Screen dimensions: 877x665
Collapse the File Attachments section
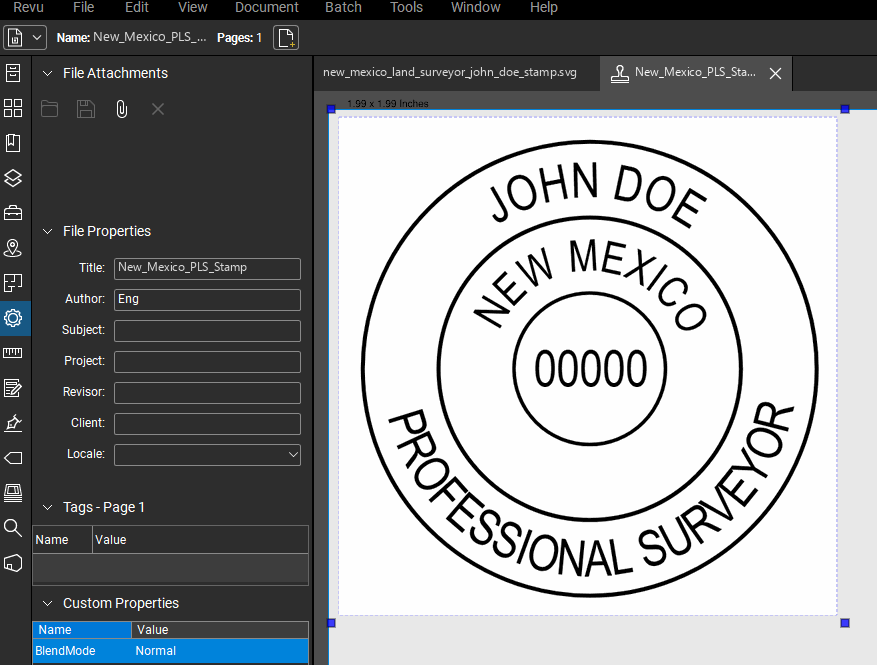click(x=48, y=73)
